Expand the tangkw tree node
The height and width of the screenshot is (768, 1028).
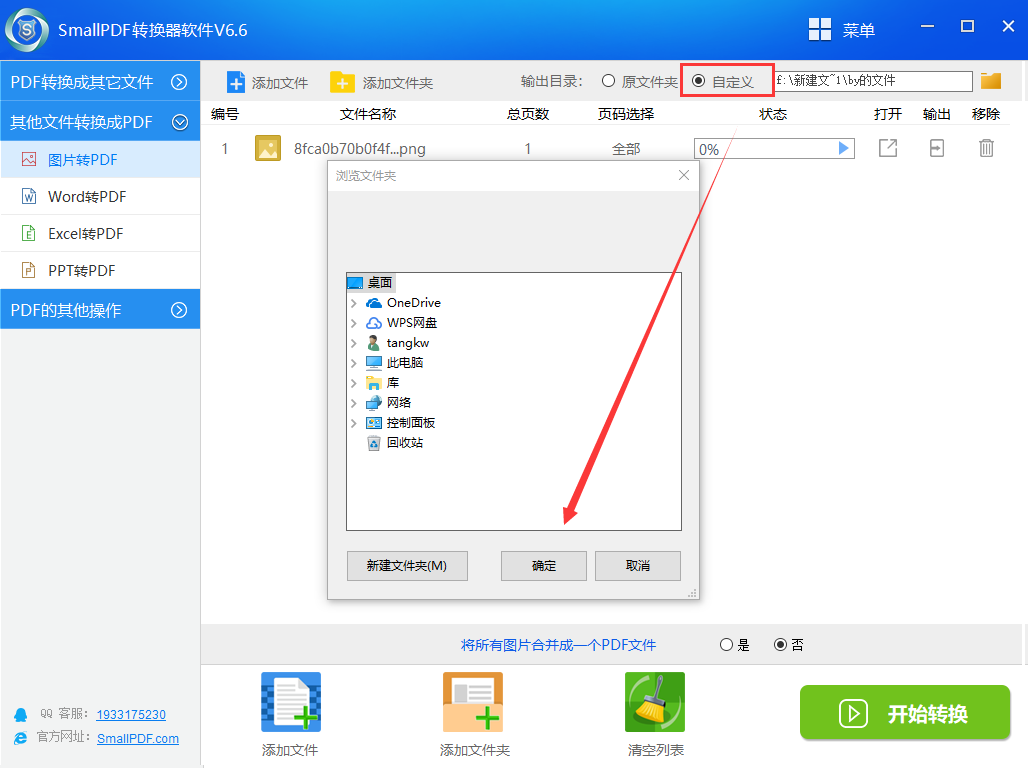coord(354,343)
